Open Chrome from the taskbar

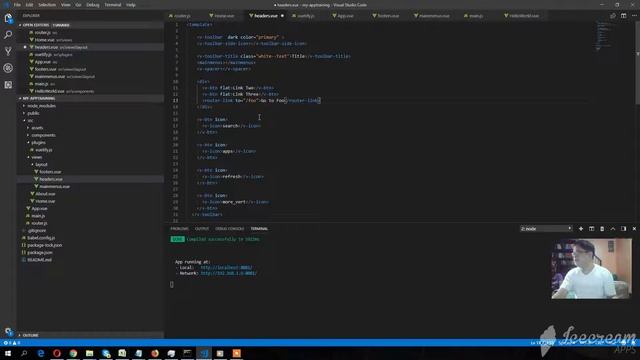pos(73,353)
